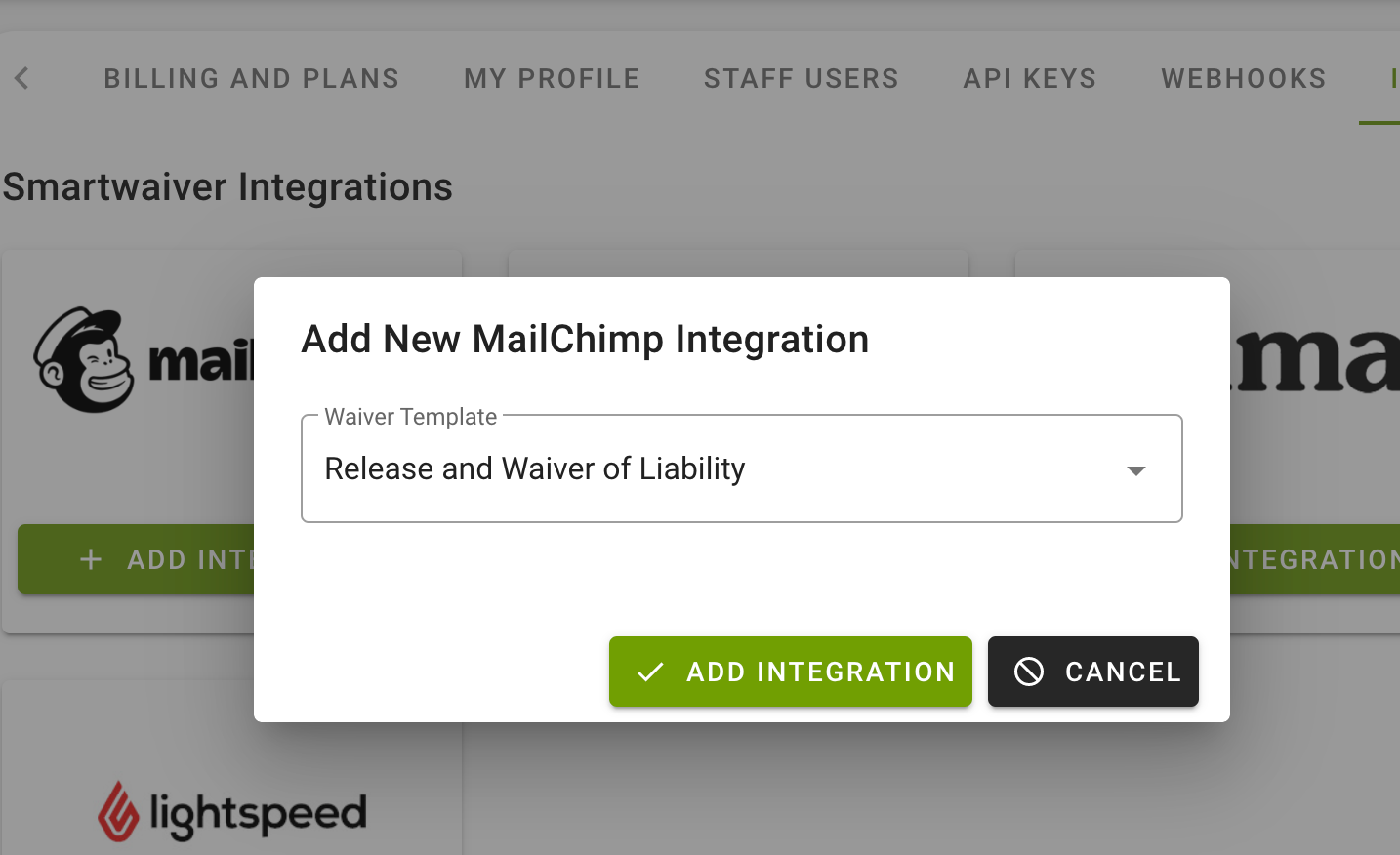
Task: Open the Webhooks tab
Action: pos(1244,78)
